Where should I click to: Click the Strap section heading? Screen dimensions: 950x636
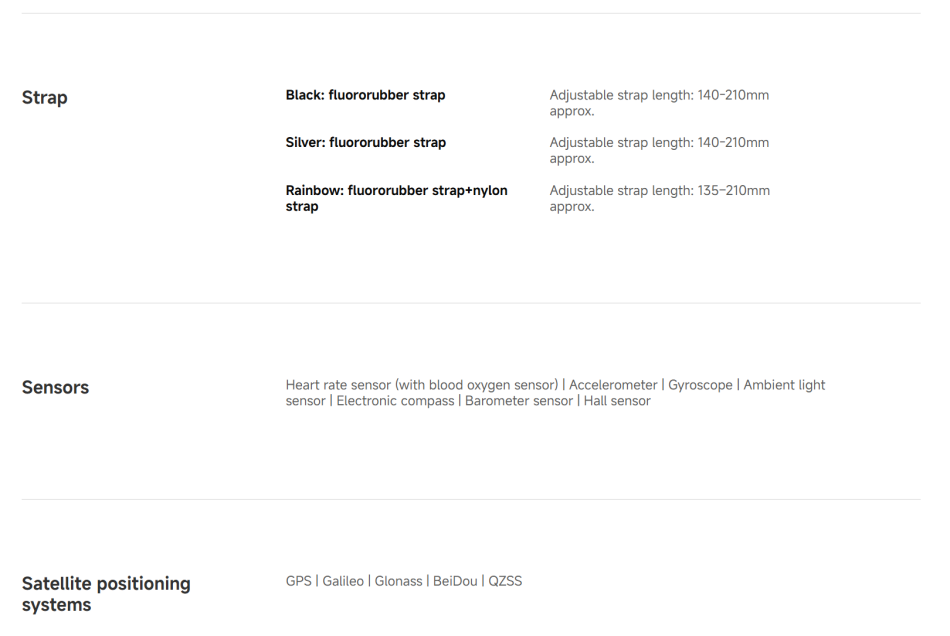(45, 98)
